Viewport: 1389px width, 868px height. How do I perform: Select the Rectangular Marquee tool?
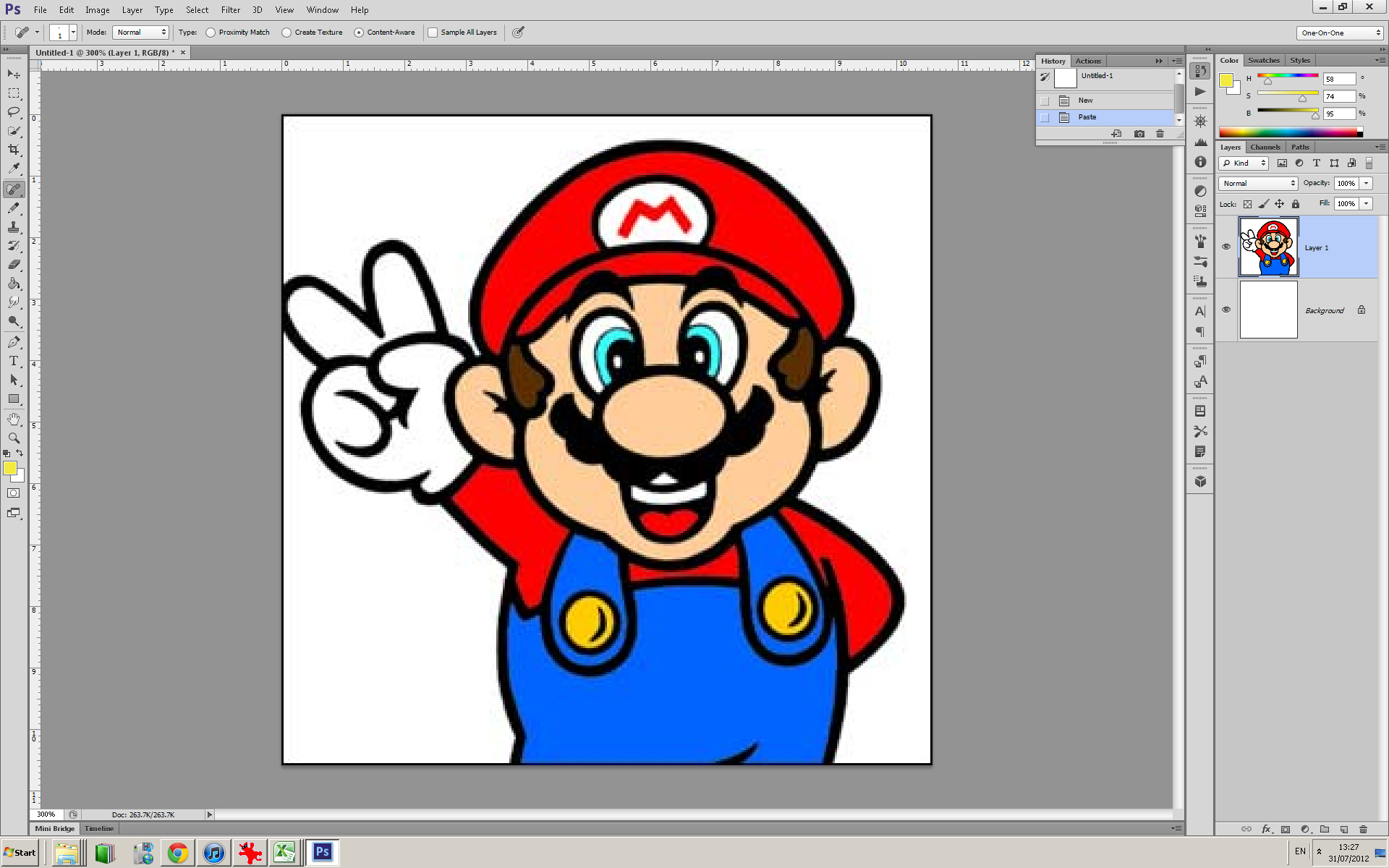coord(14,93)
